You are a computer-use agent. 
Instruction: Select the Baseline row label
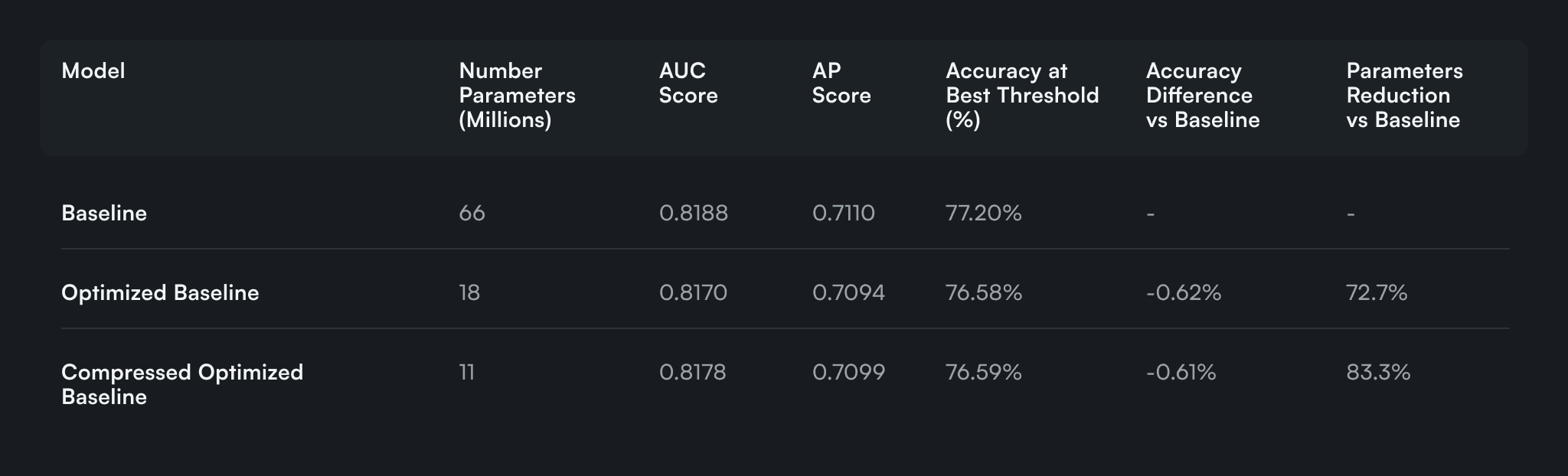click(104, 214)
